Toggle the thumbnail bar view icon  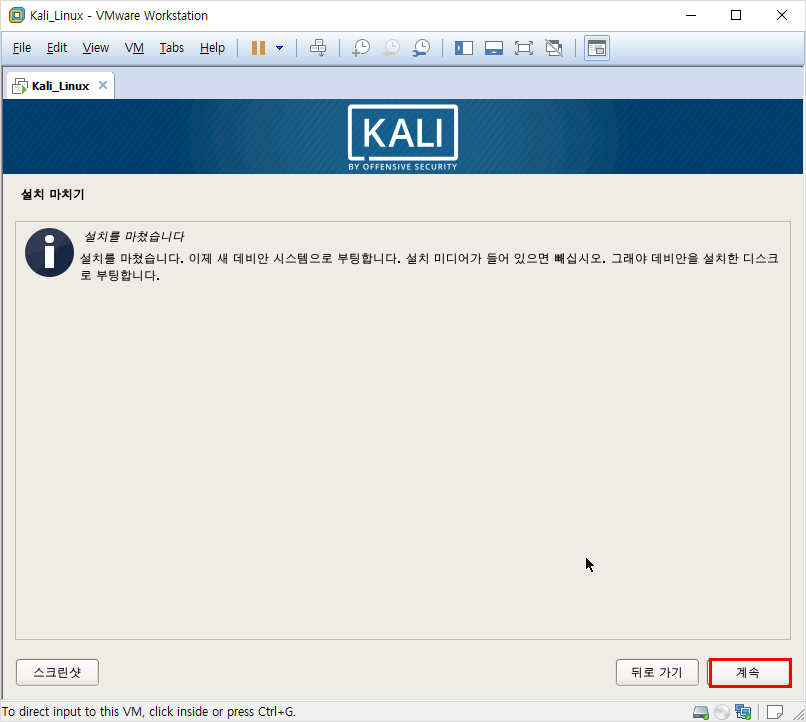(493, 48)
